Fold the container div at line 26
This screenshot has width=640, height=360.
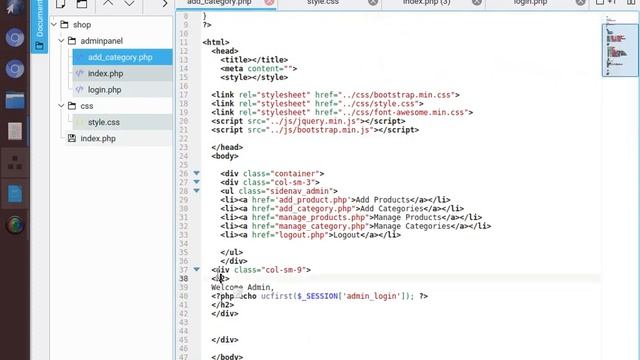tap(196, 173)
